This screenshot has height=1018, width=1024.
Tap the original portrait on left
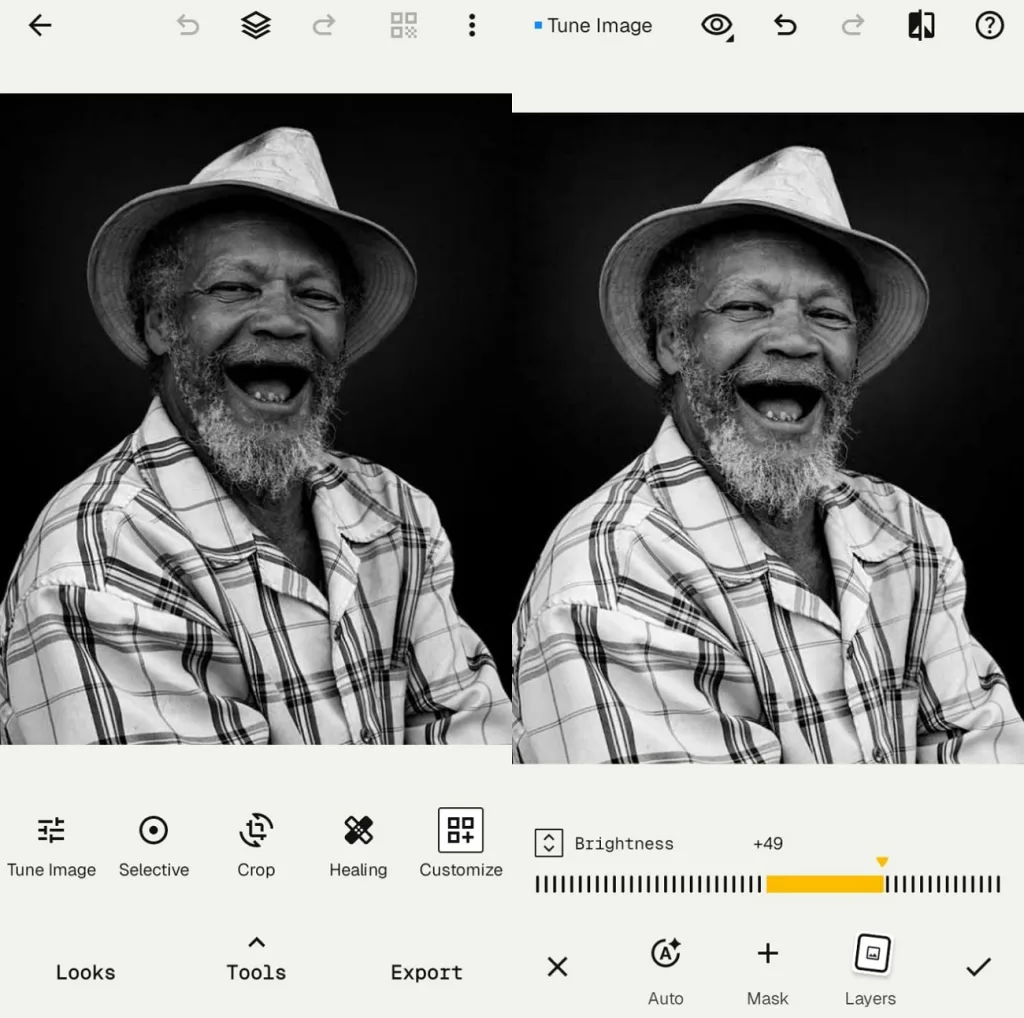click(256, 419)
